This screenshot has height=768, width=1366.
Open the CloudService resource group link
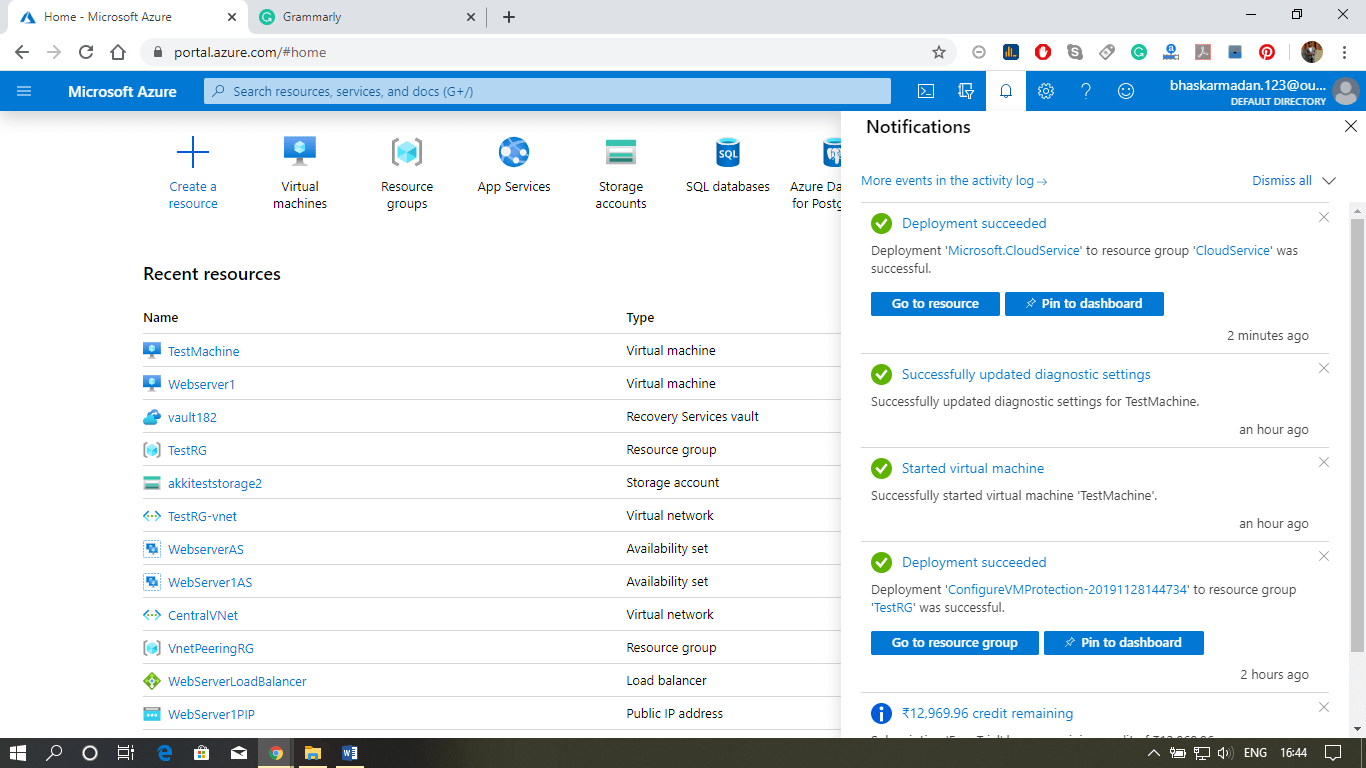click(x=1234, y=251)
